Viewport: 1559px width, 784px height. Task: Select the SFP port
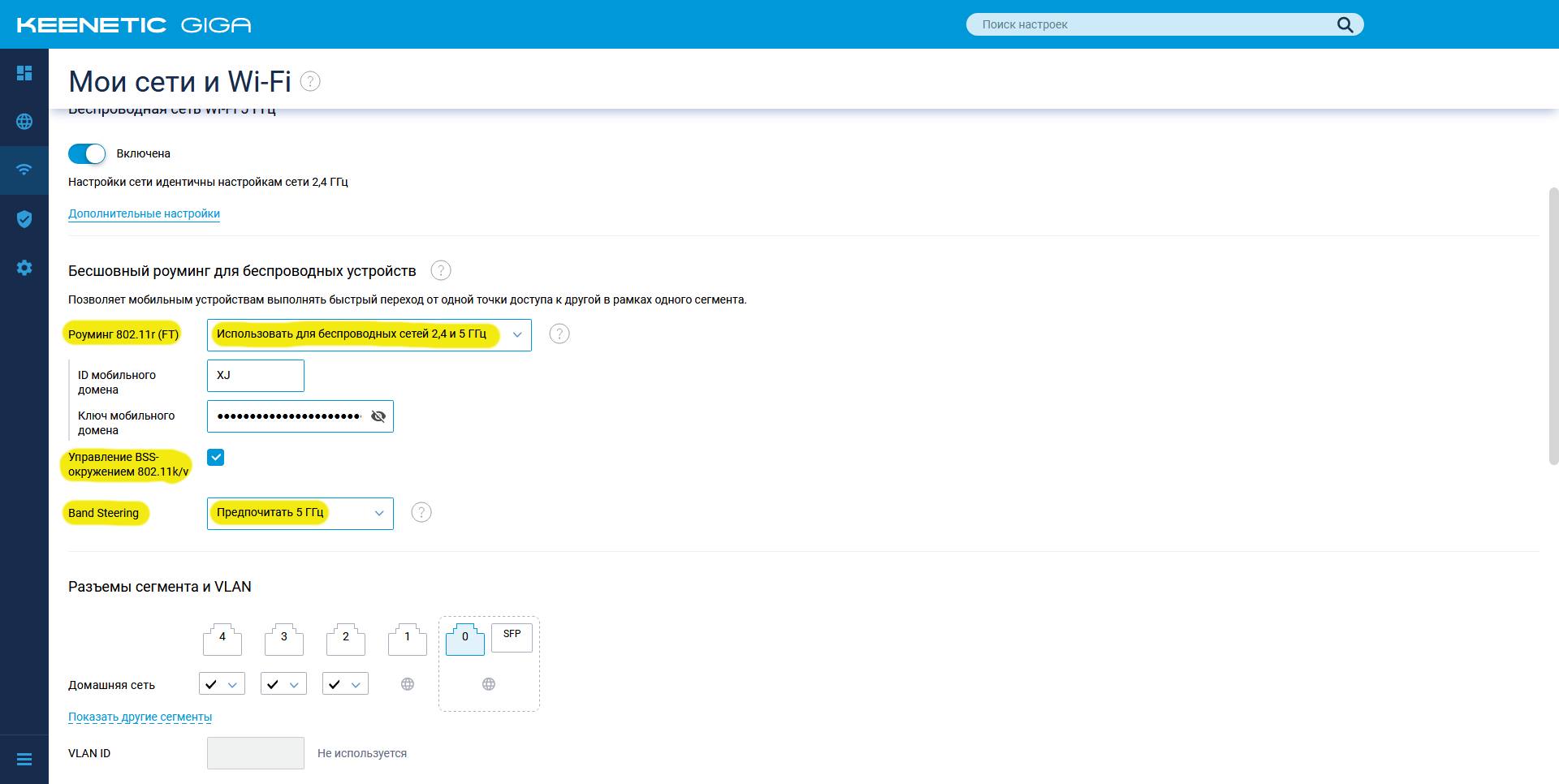512,636
